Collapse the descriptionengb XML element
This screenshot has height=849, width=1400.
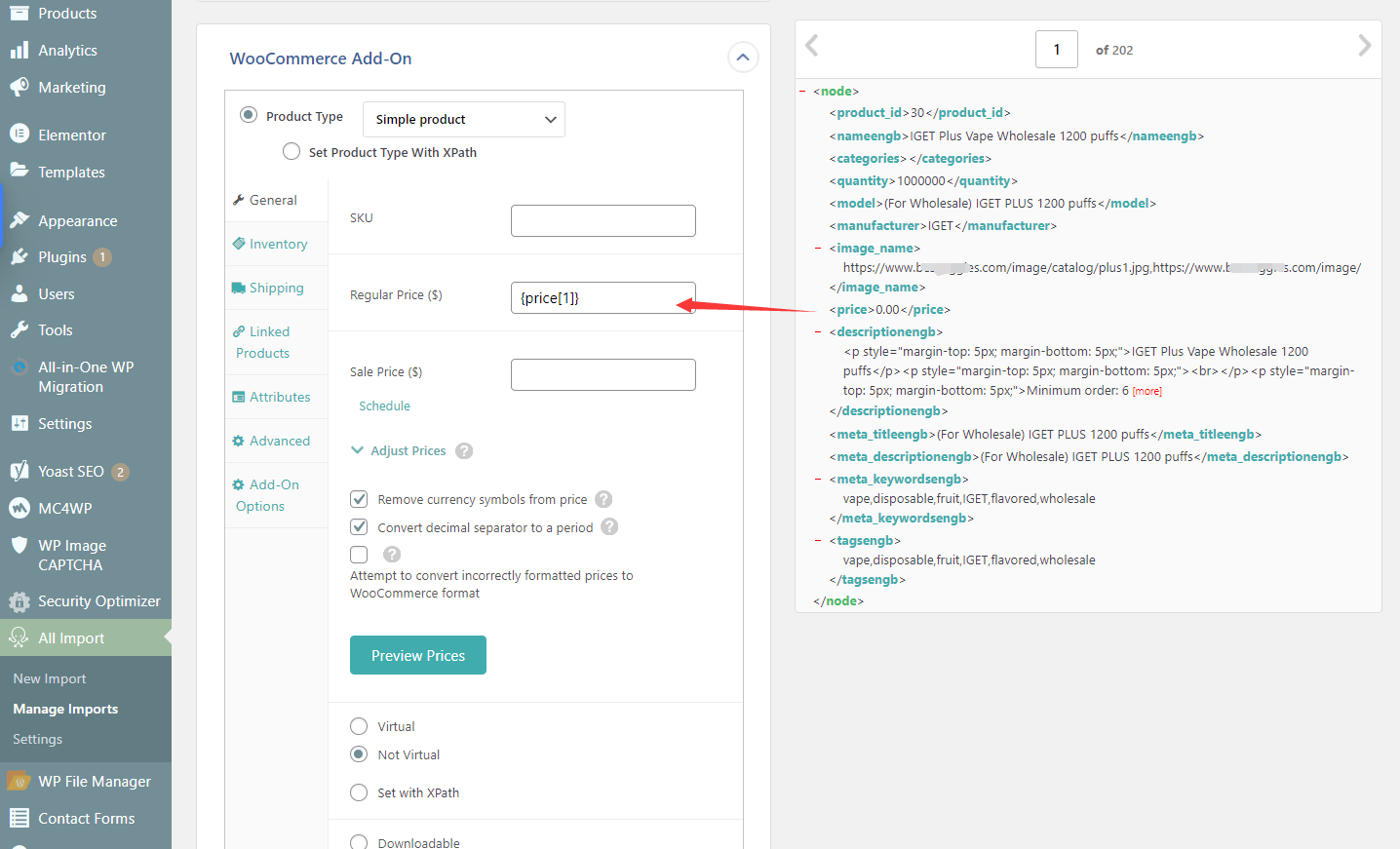(817, 332)
